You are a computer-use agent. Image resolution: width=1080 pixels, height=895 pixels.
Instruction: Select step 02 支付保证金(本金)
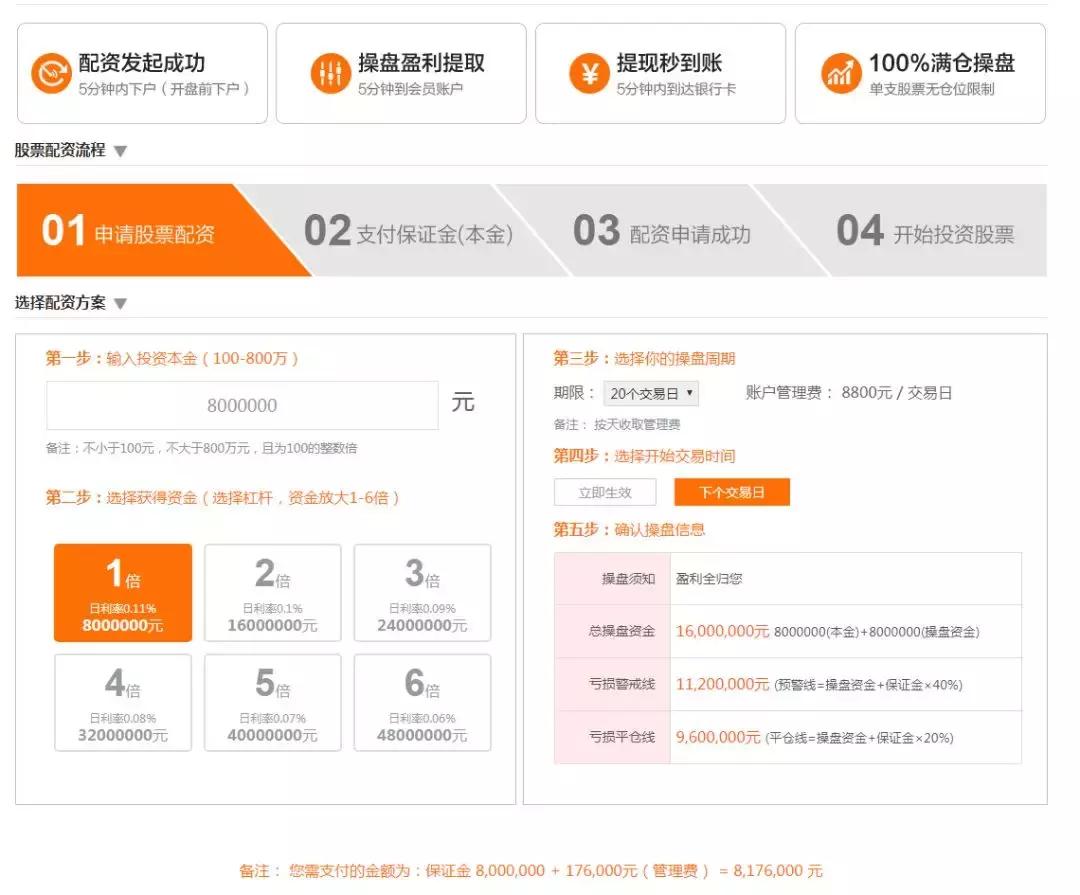tap(408, 232)
